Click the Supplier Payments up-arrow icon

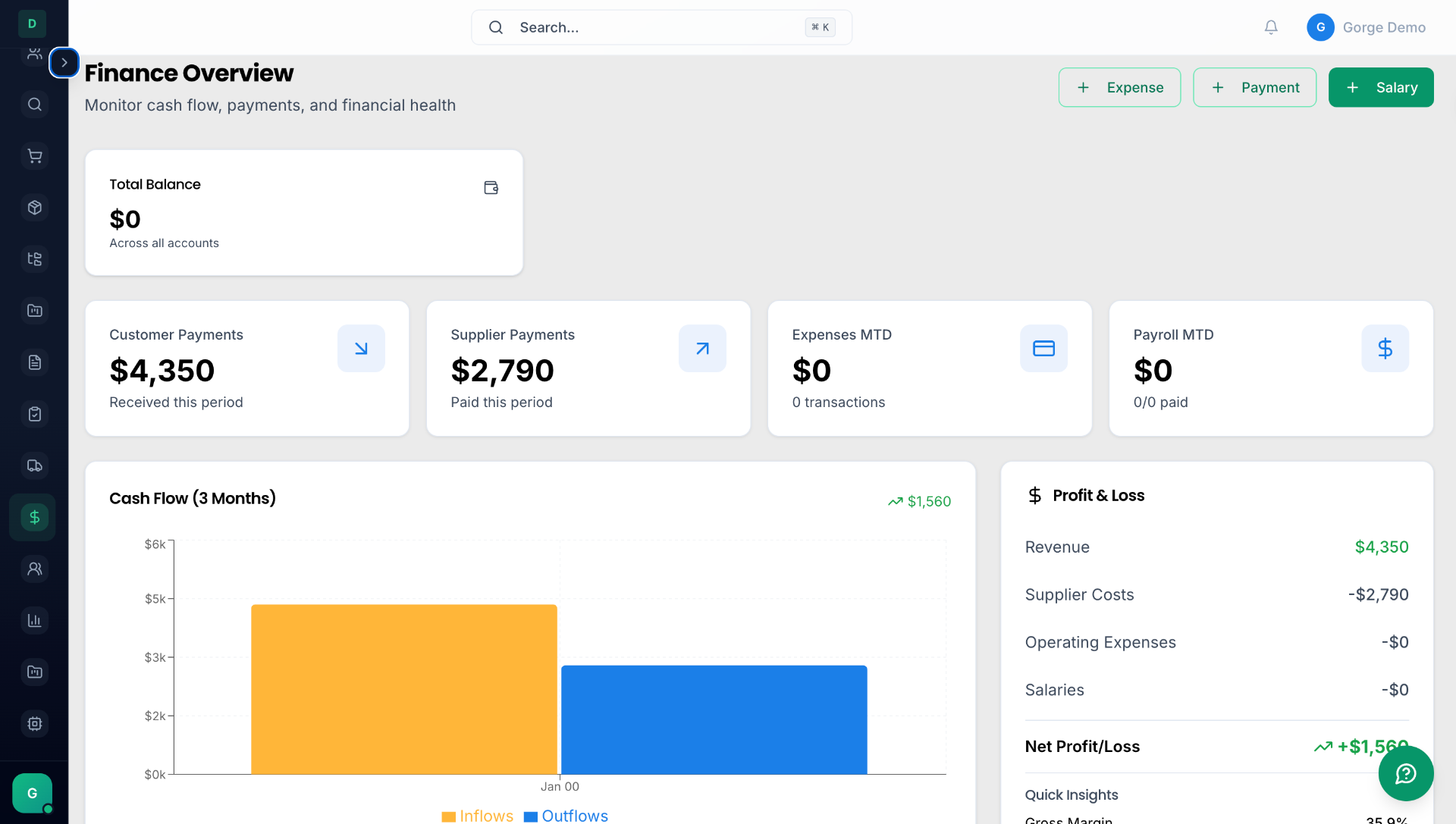[702, 348]
